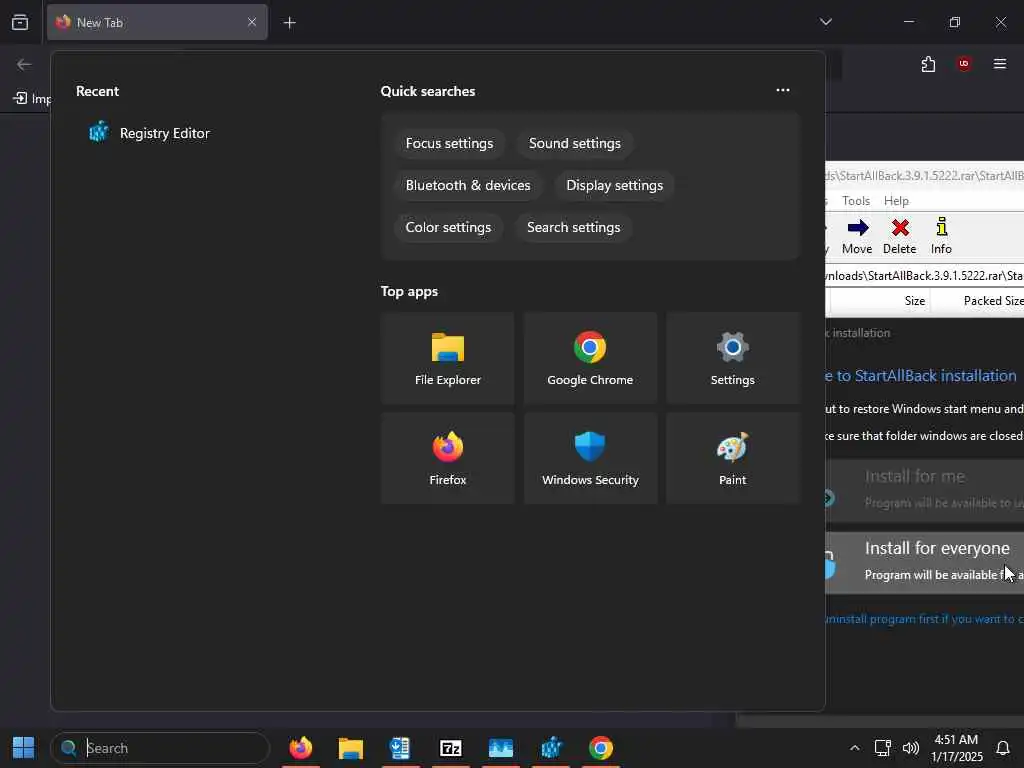Image resolution: width=1024 pixels, height=768 pixels.
Task: Click the blue landscape app icon on taskbar
Action: [x=501, y=748]
